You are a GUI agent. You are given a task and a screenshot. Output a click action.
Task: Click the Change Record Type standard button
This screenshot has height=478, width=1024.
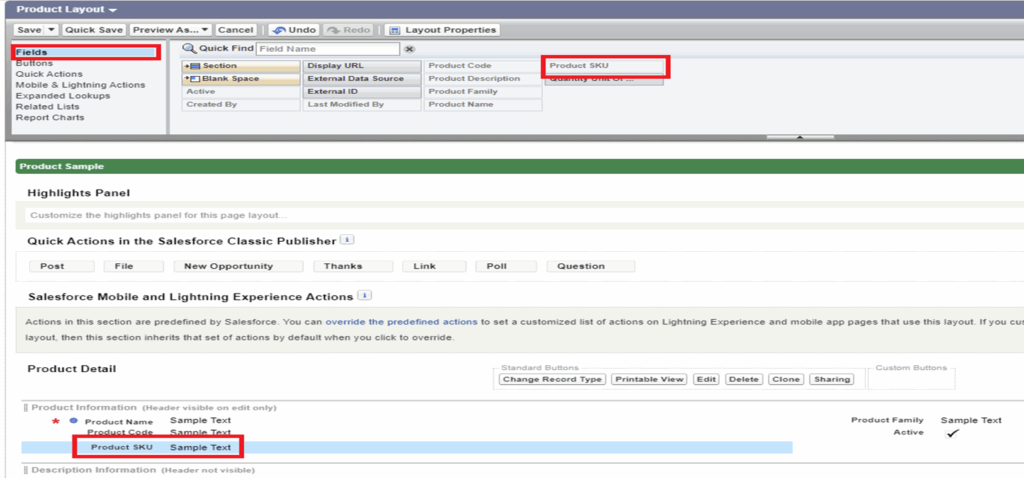pyautogui.click(x=552, y=380)
